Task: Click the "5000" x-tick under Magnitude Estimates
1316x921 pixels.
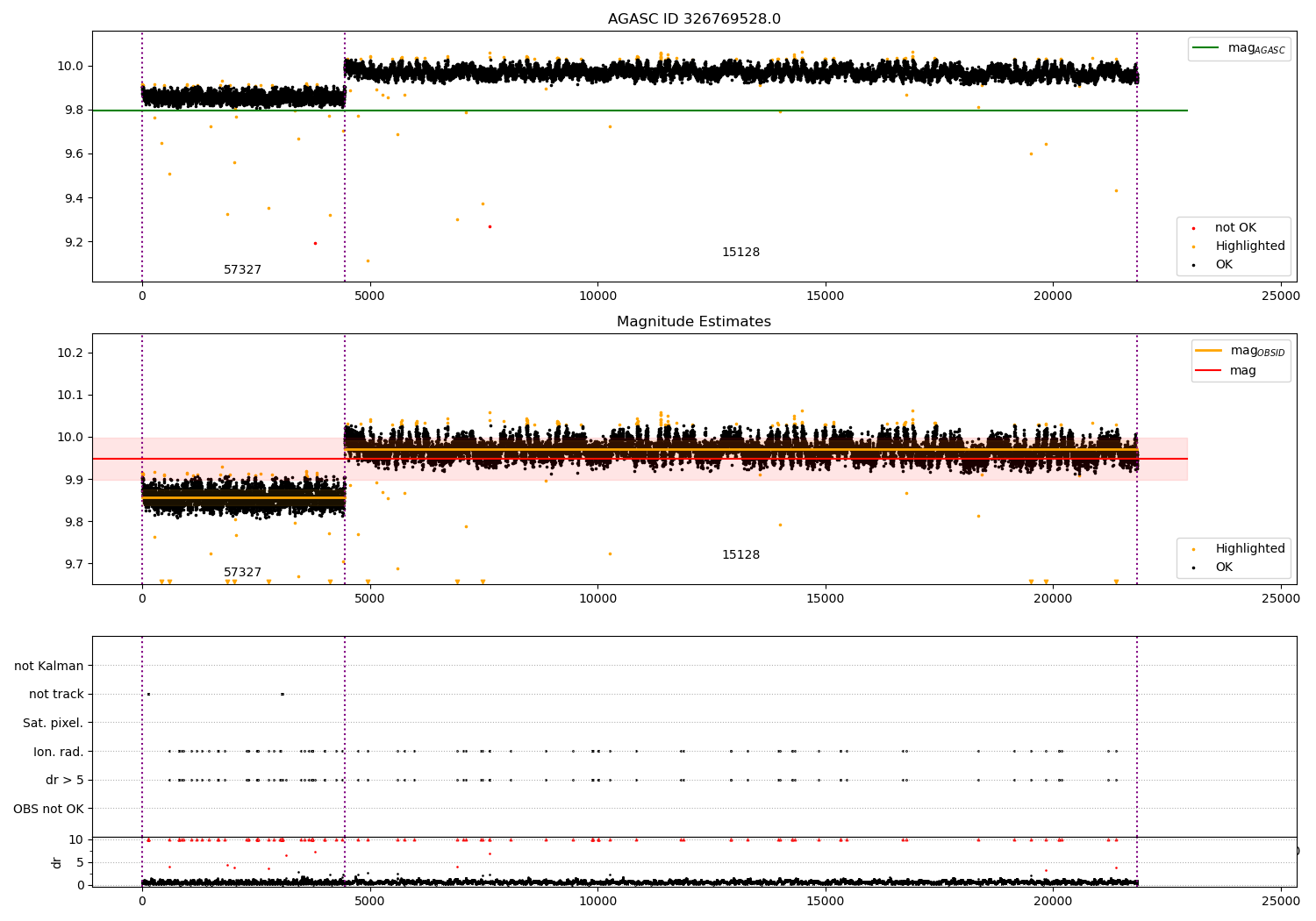Action: pyautogui.click(x=369, y=599)
